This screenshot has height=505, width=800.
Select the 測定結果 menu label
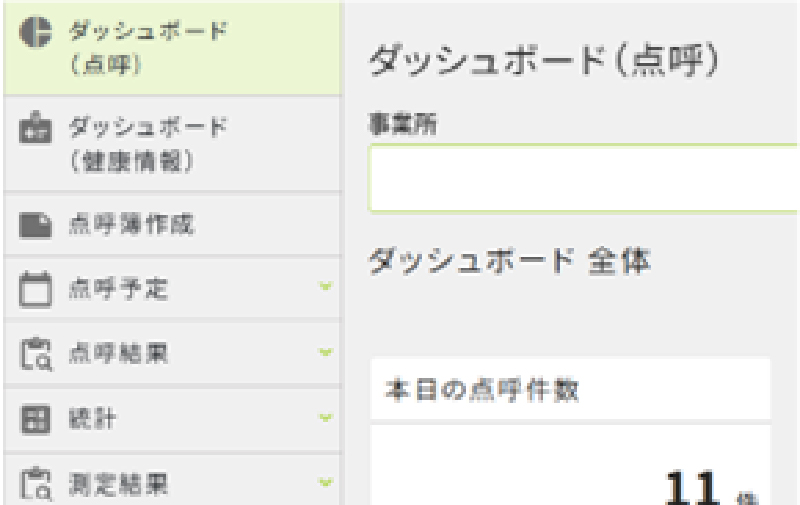(x=118, y=484)
